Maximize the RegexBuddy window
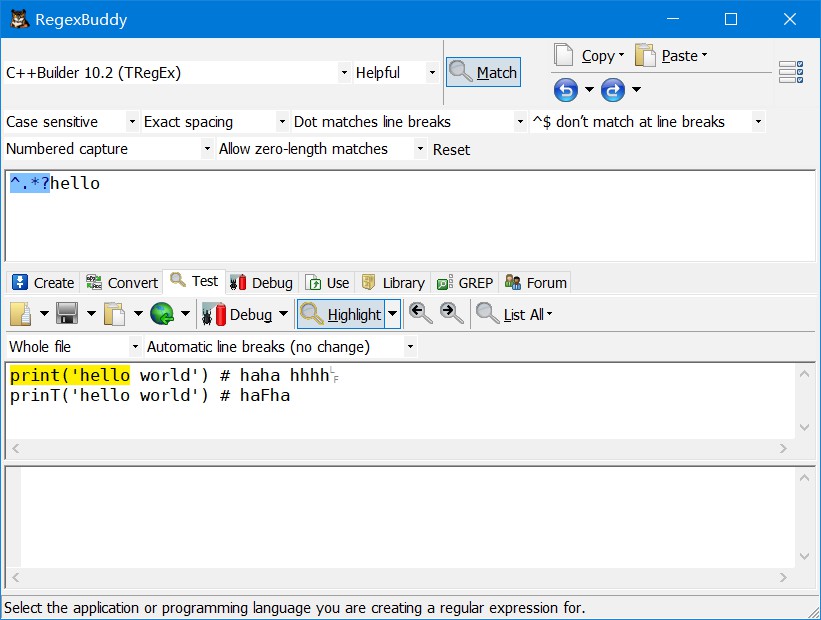The image size is (821, 620). tap(731, 19)
